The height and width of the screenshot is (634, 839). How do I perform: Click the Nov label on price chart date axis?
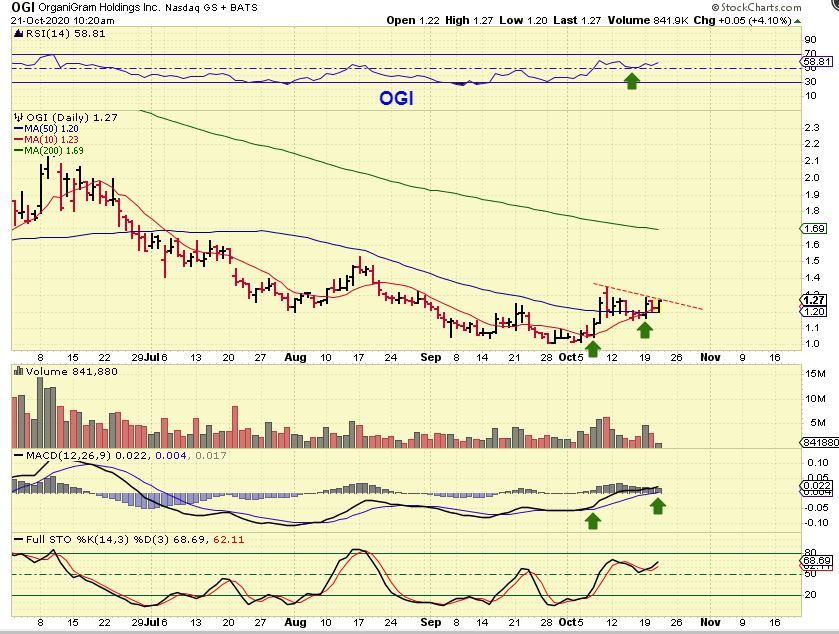(711, 357)
